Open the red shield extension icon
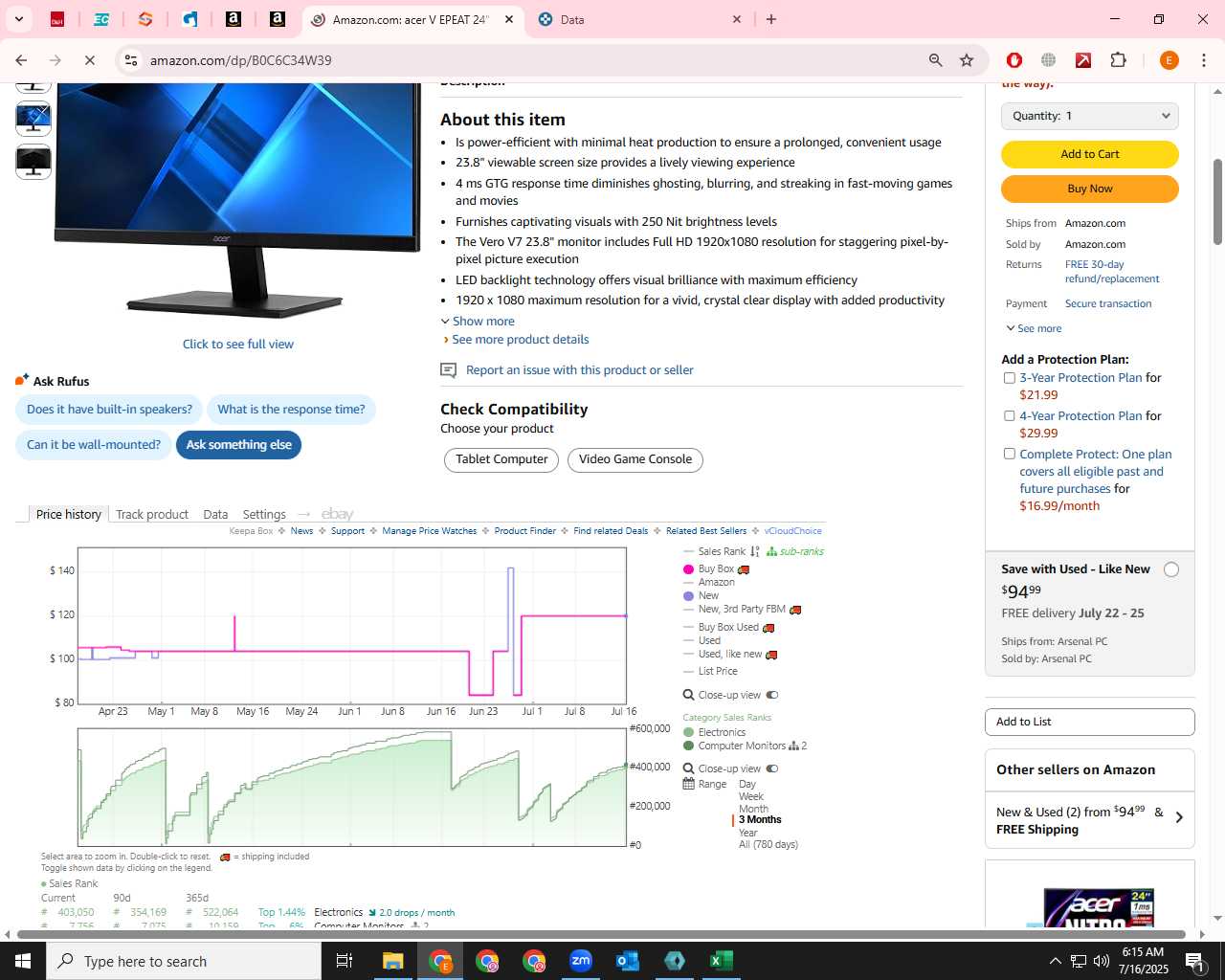1225x980 pixels. point(1014,60)
